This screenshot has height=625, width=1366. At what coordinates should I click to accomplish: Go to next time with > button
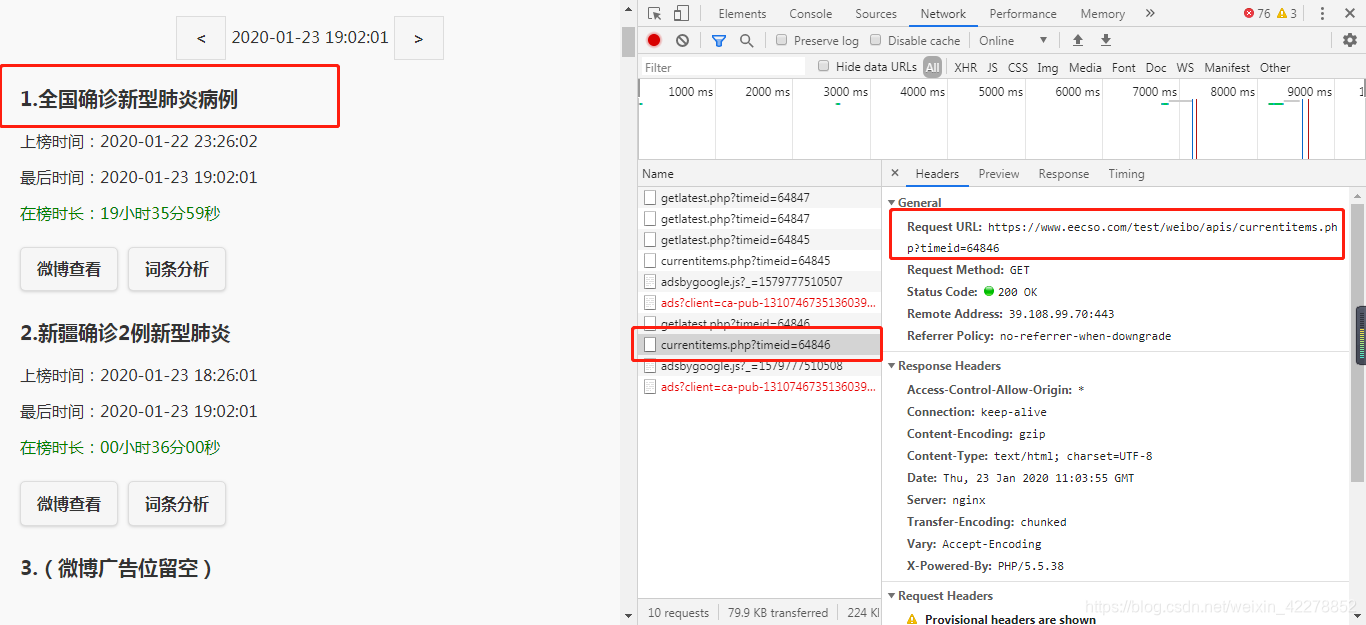pyautogui.click(x=418, y=38)
